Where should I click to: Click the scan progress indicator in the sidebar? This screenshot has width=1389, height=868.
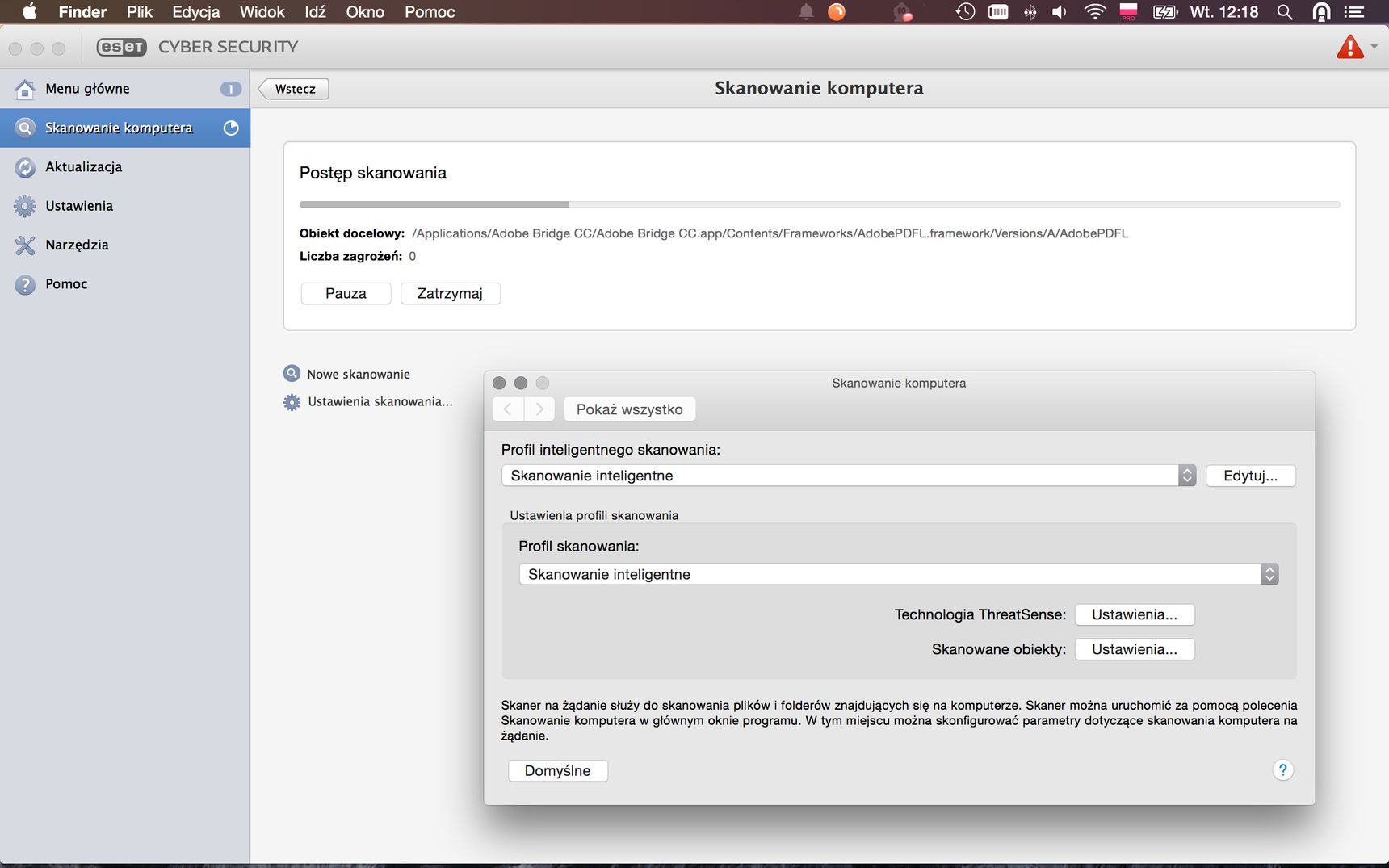pyautogui.click(x=231, y=128)
